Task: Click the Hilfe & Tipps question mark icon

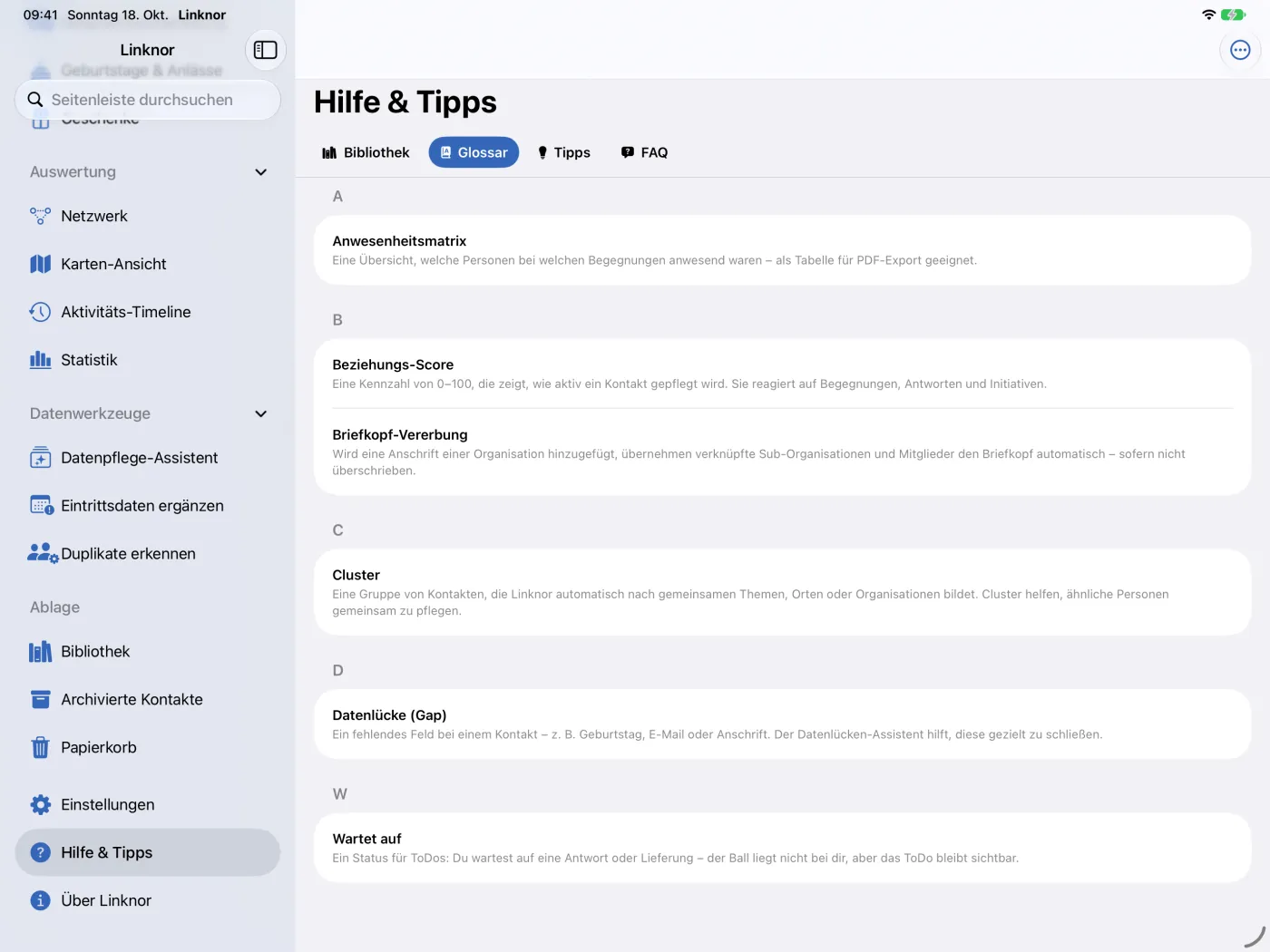Action: pos(40,853)
